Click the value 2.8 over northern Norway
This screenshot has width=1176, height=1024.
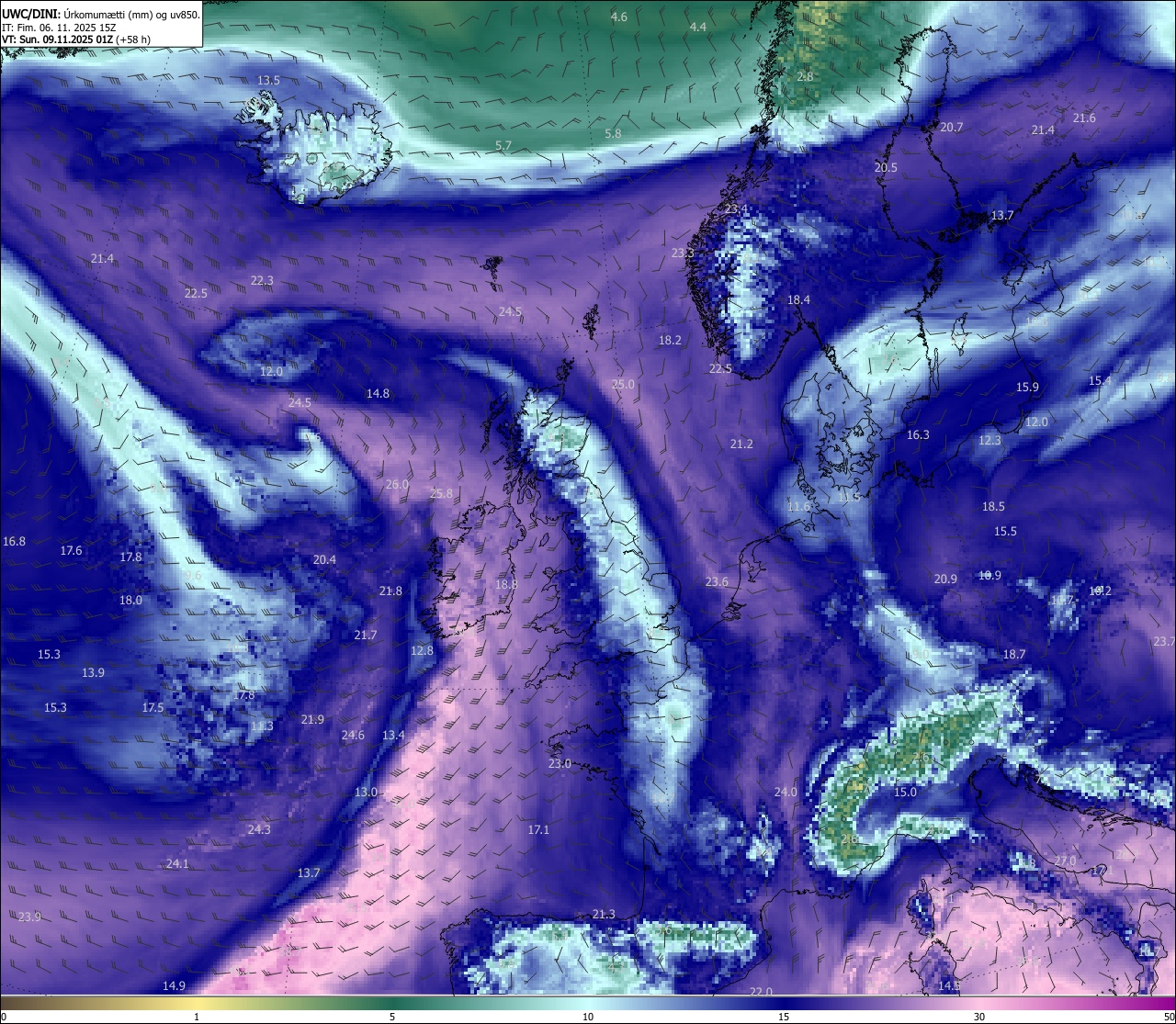pyautogui.click(x=805, y=77)
